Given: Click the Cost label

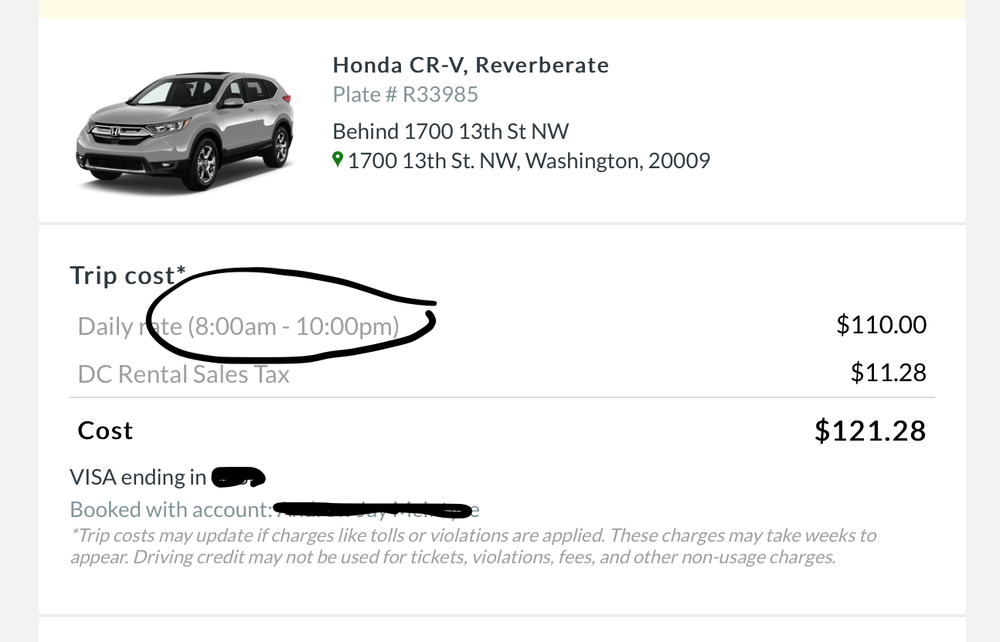Looking at the screenshot, I should click(105, 431).
